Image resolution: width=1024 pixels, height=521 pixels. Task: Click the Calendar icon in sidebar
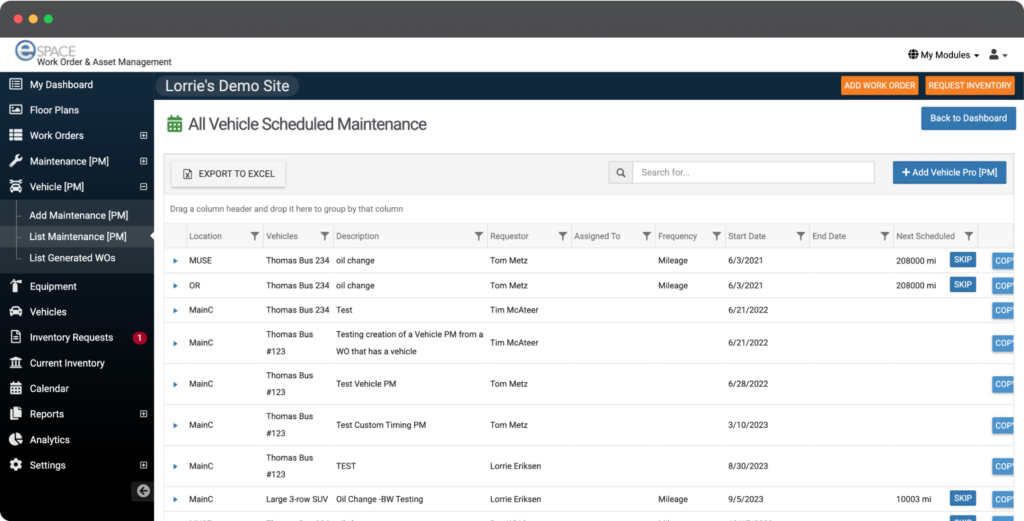pos(16,389)
